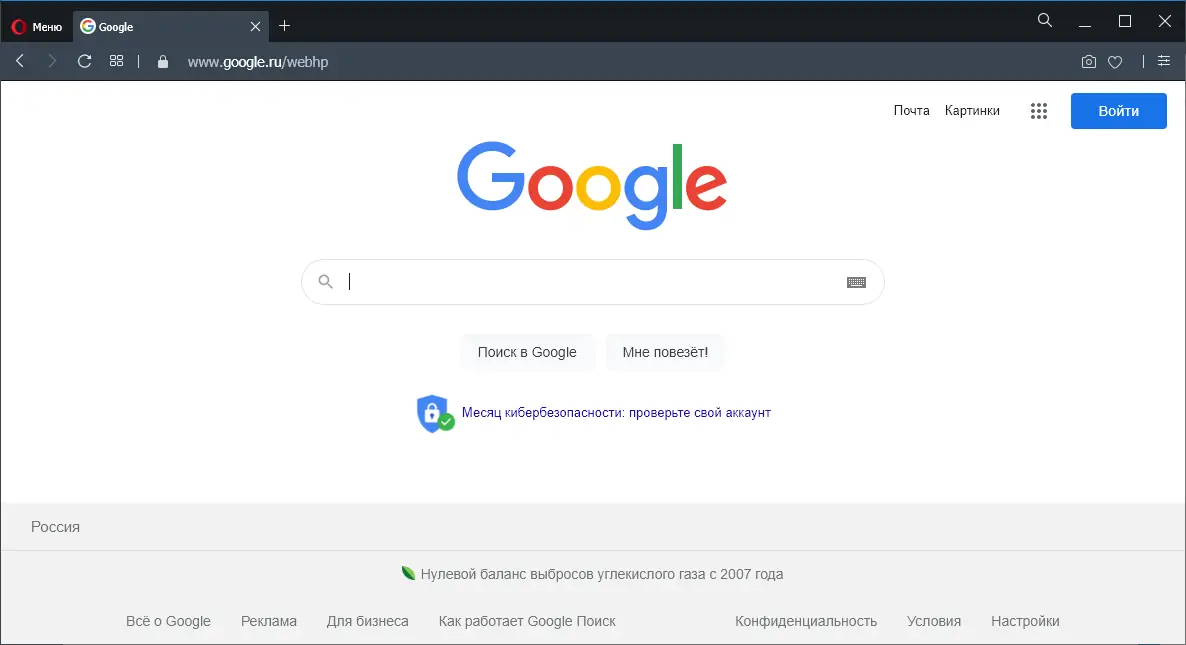Maximize the Opera window

1125,21
